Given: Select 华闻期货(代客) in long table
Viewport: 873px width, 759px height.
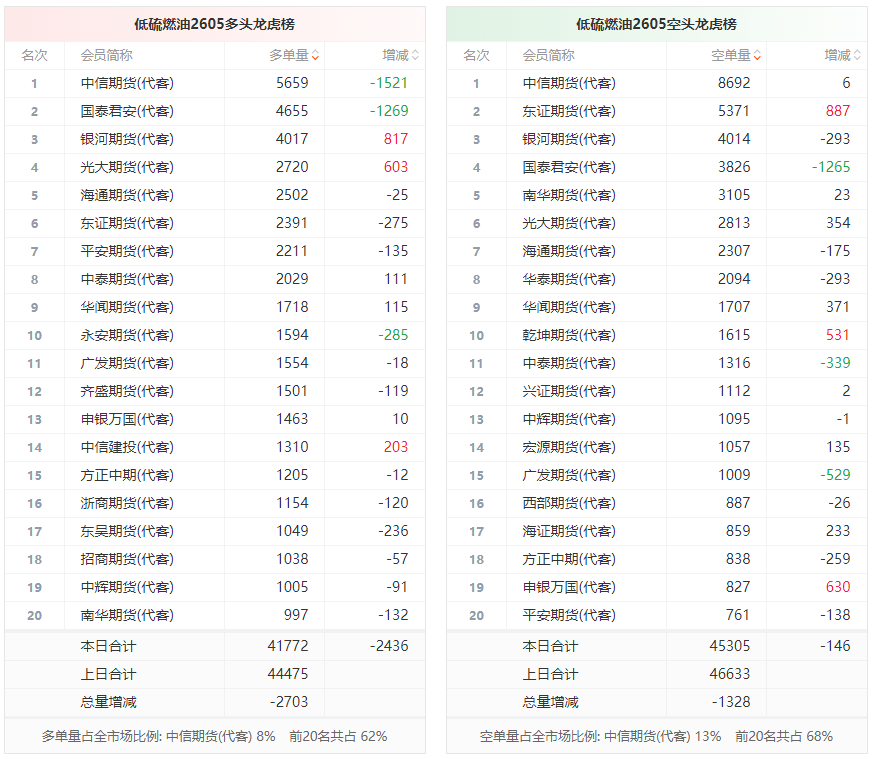Looking at the screenshot, I should [127, 307].
